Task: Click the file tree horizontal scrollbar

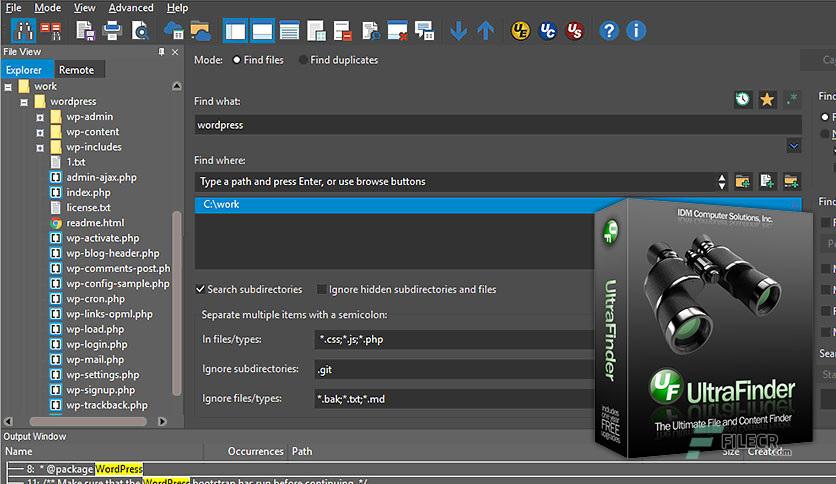Action: 88,422
